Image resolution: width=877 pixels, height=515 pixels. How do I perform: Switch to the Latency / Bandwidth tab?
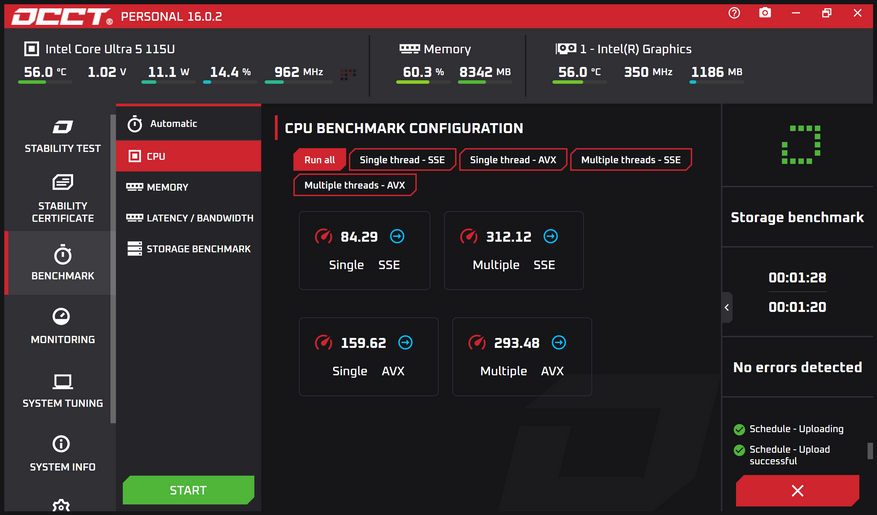click(x=199, y=218)
